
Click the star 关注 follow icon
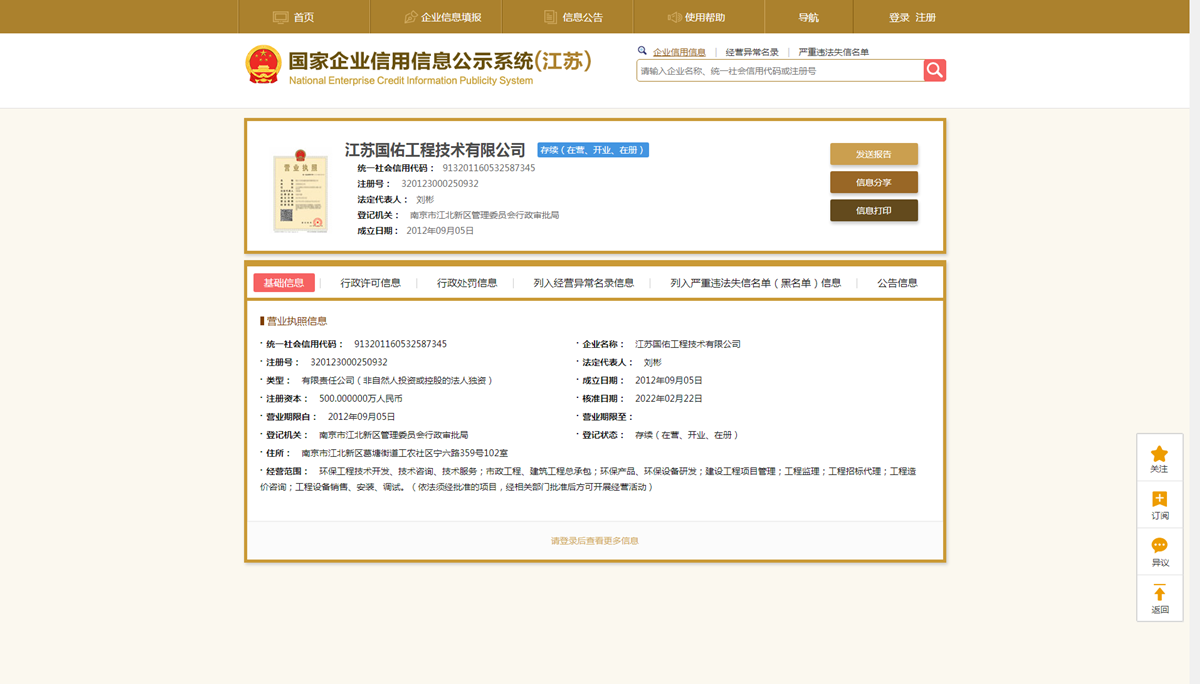pos(1159,454)
